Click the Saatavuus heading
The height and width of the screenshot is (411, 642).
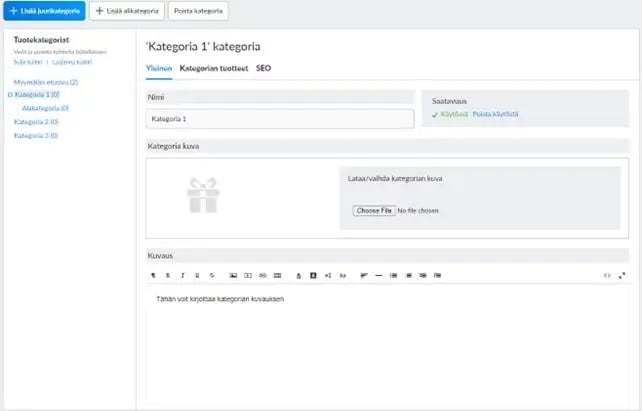[x=449, y=101]
